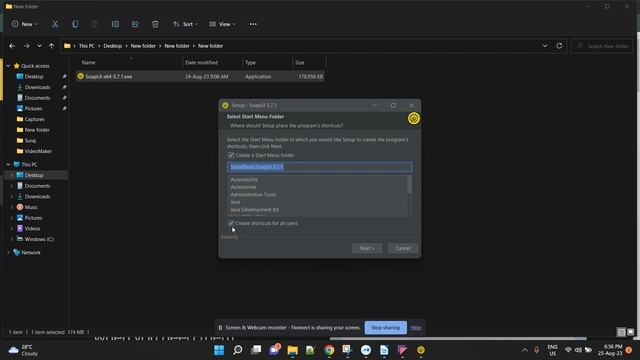This screenshot has width=640, height=360.
Task: Open the VideoMaker folder in the sidebar
Action: coord(38,151)
